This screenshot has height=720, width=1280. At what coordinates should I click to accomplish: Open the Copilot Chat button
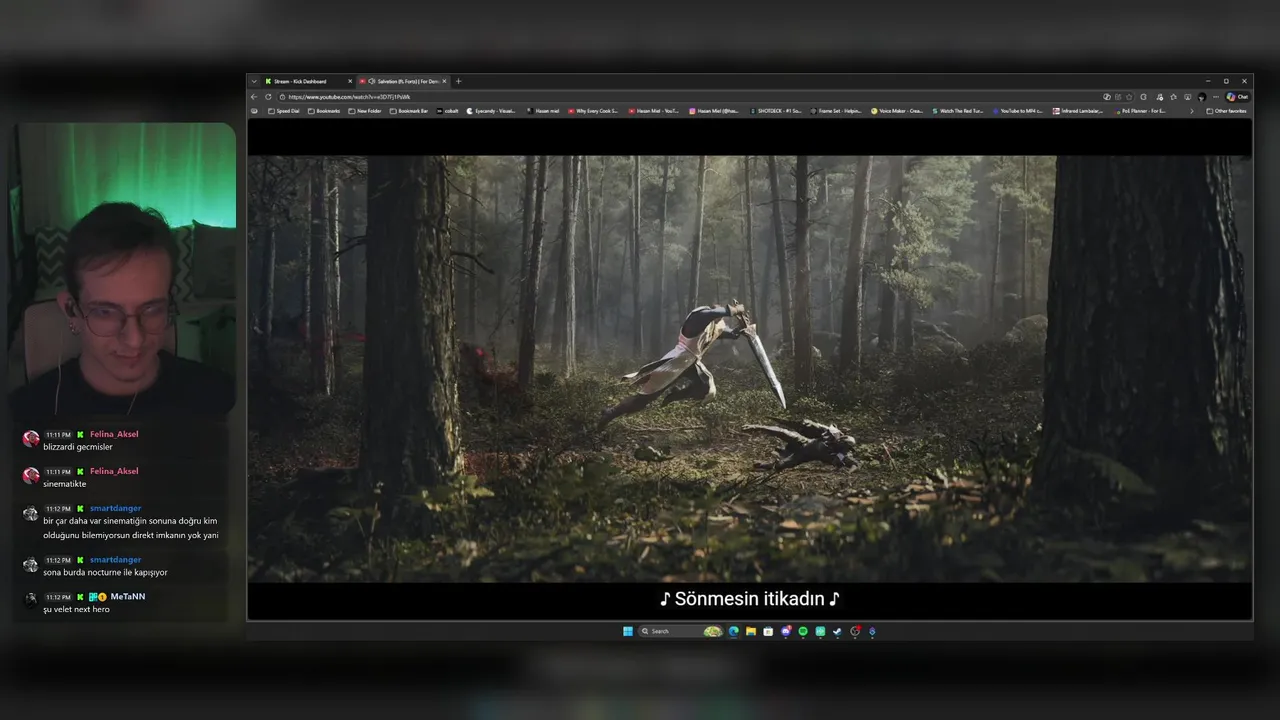tap(1238, 97)
